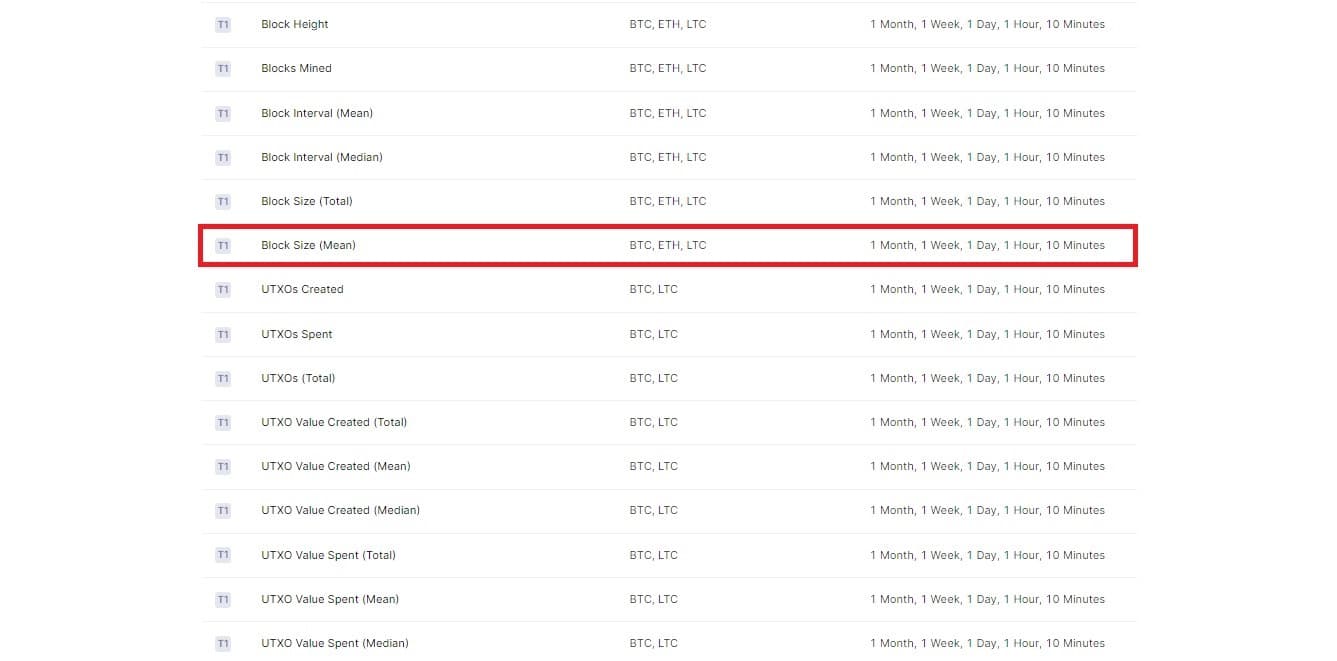Viewport: 1337px width, 661px height.
Task: Select UTXO Value Created (Mean) metric
Action: (336, 467)
